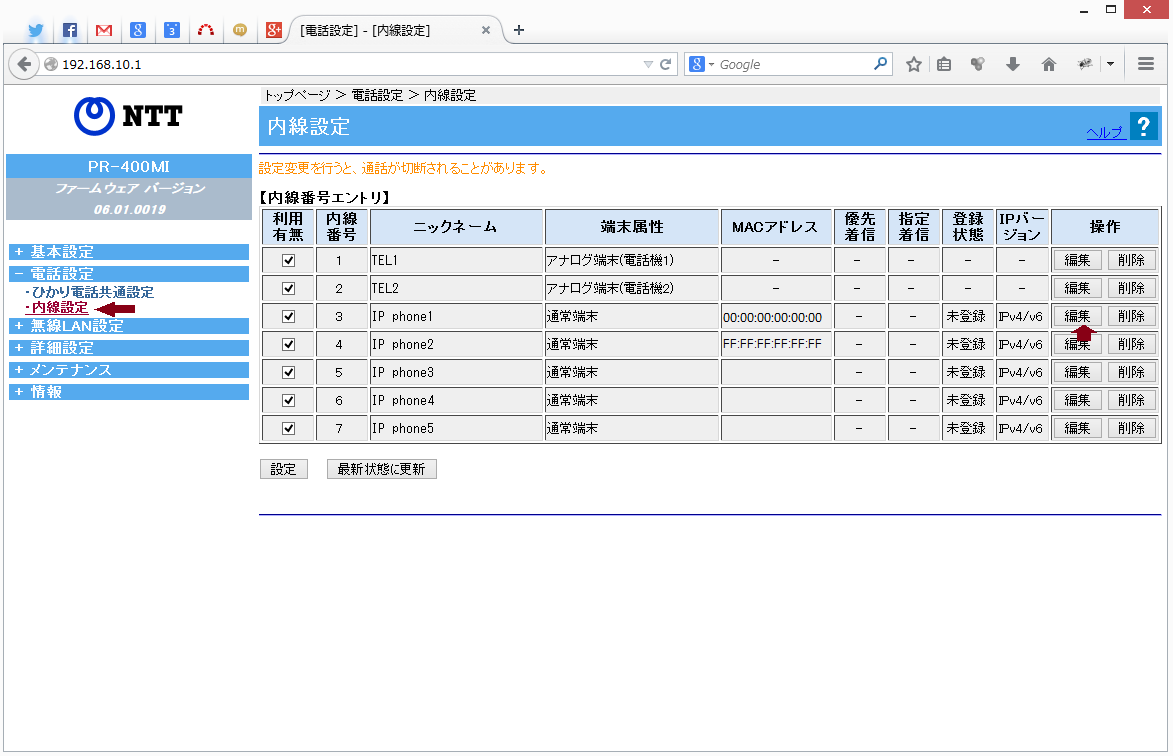Viewport: 1173px width, 756px height.
Task: Edit the IP phone1 entry
Action: click(x=1077, y=316)
